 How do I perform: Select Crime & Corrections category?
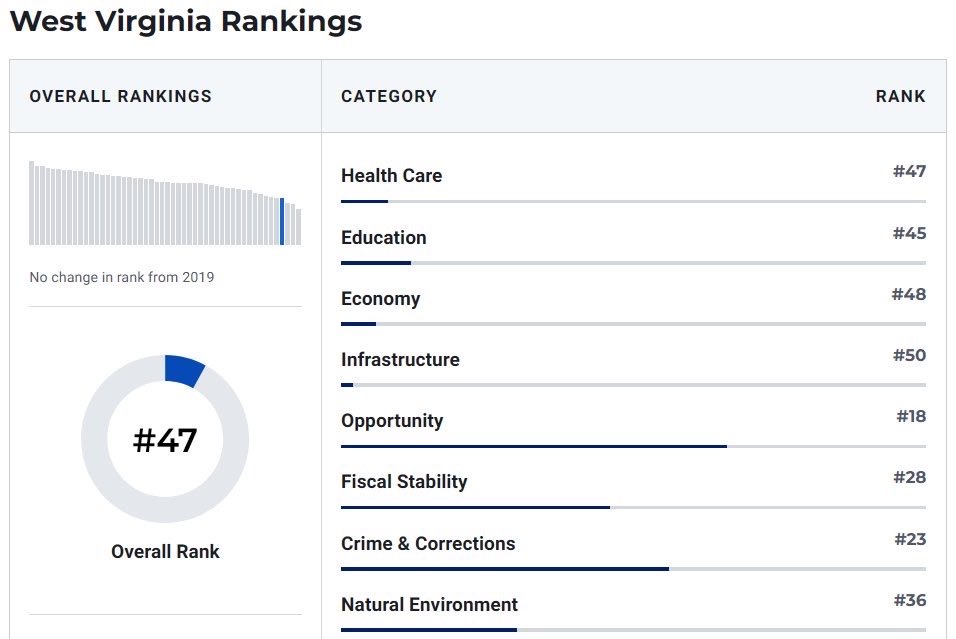point(428,544)
